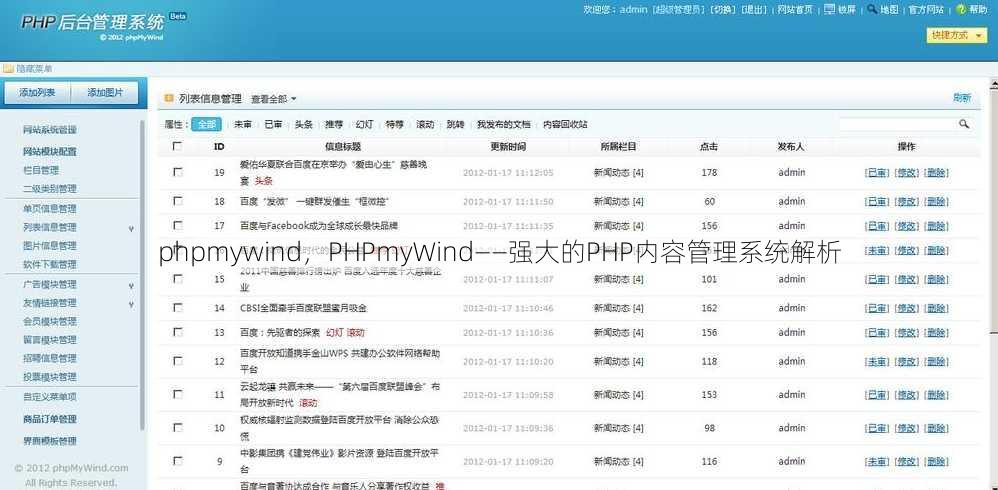Click 已审 status for row ID 17
This screenshot has height=490, width=998.
(x=876, y=226)
